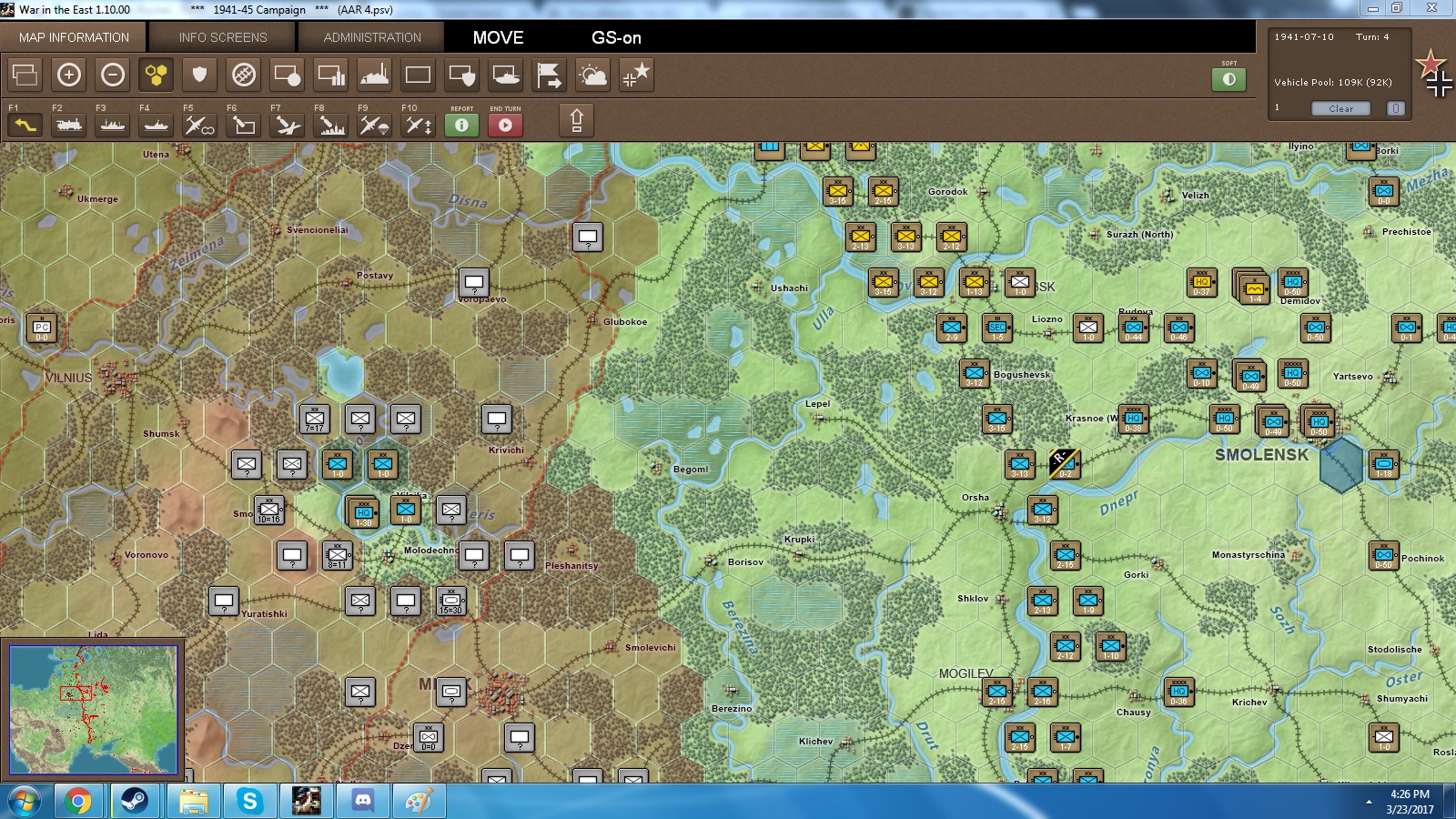Select F3 naval transport ship mode
This screenshot has width=1456, height=819.
click(113, 125)
